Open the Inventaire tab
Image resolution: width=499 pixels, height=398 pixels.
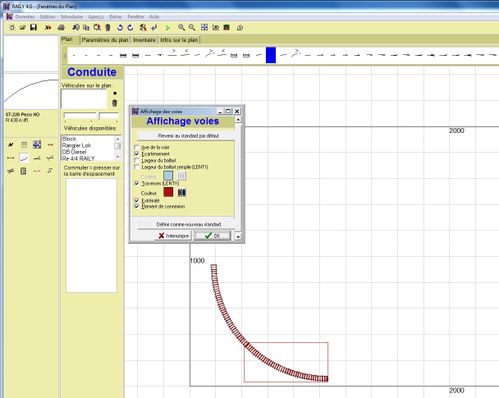(144, 40)
